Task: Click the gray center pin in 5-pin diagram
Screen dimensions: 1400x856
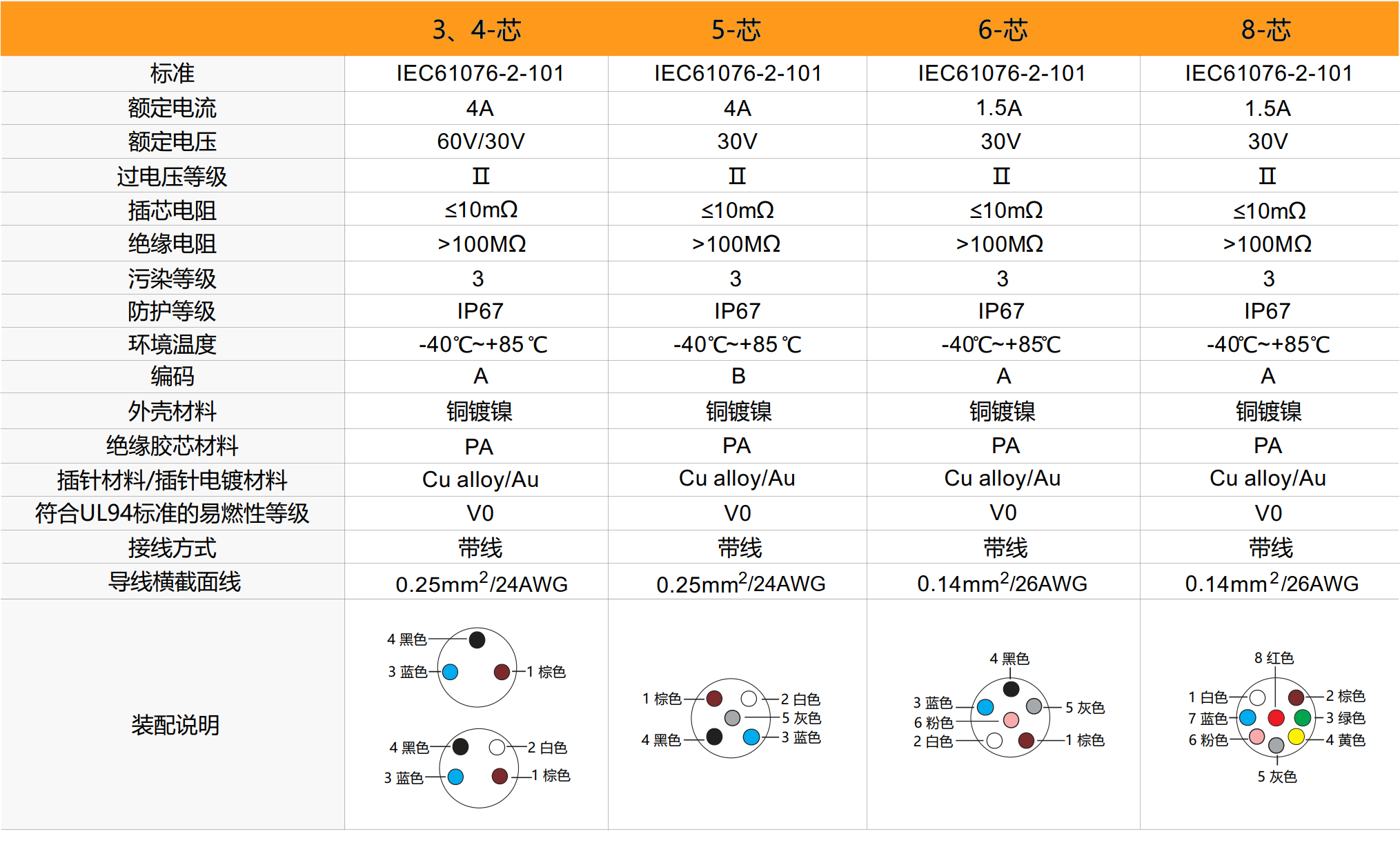Action: pos(732,718)
